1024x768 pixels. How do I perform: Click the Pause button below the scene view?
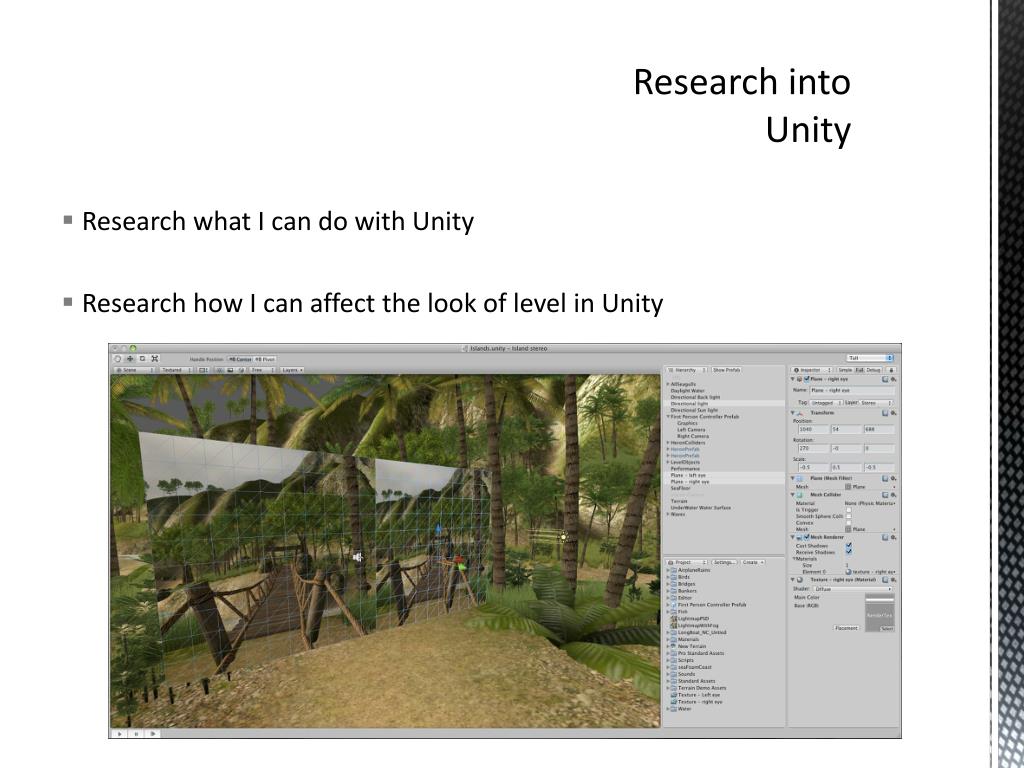tap(136, 734)
